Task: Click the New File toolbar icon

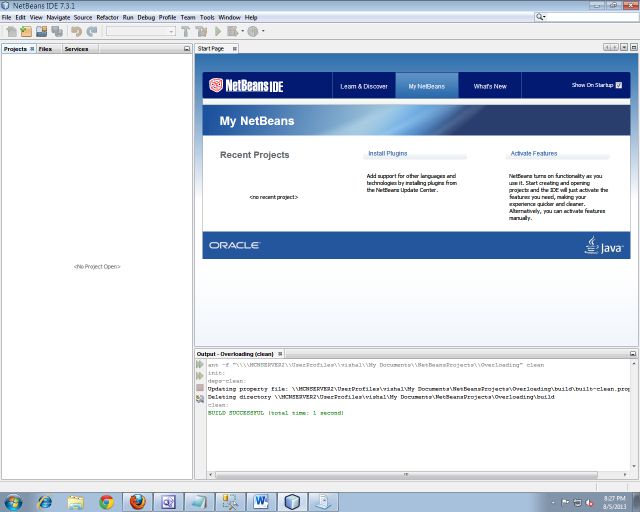Action: click(12, 31)
